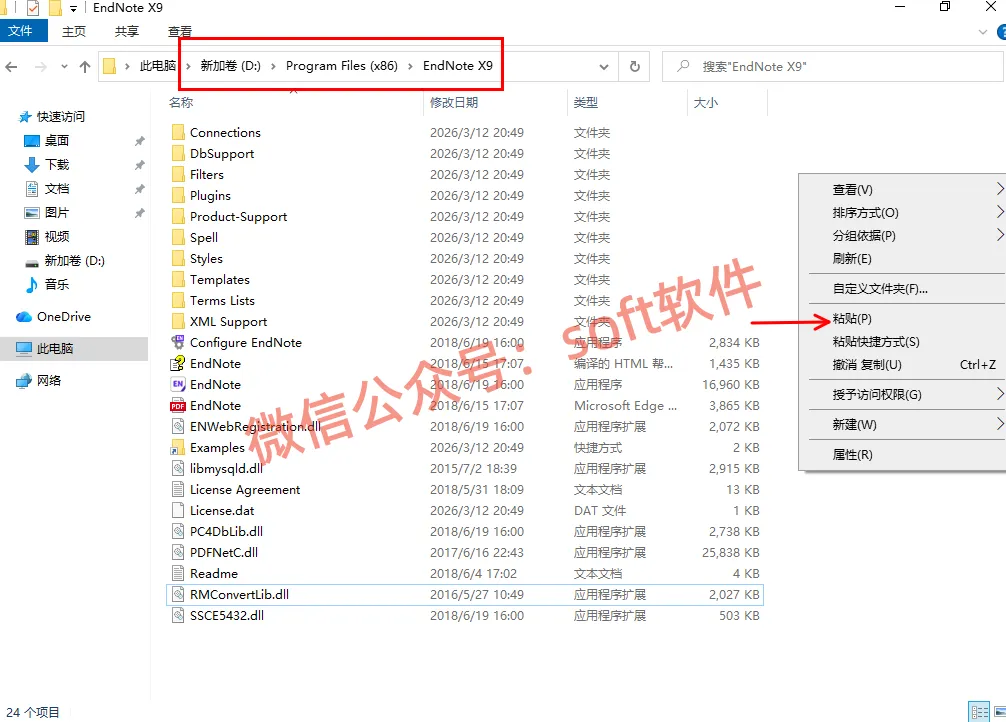Select PDFNetC.dll file
The image size is (1006, 722).
point(224,553)
